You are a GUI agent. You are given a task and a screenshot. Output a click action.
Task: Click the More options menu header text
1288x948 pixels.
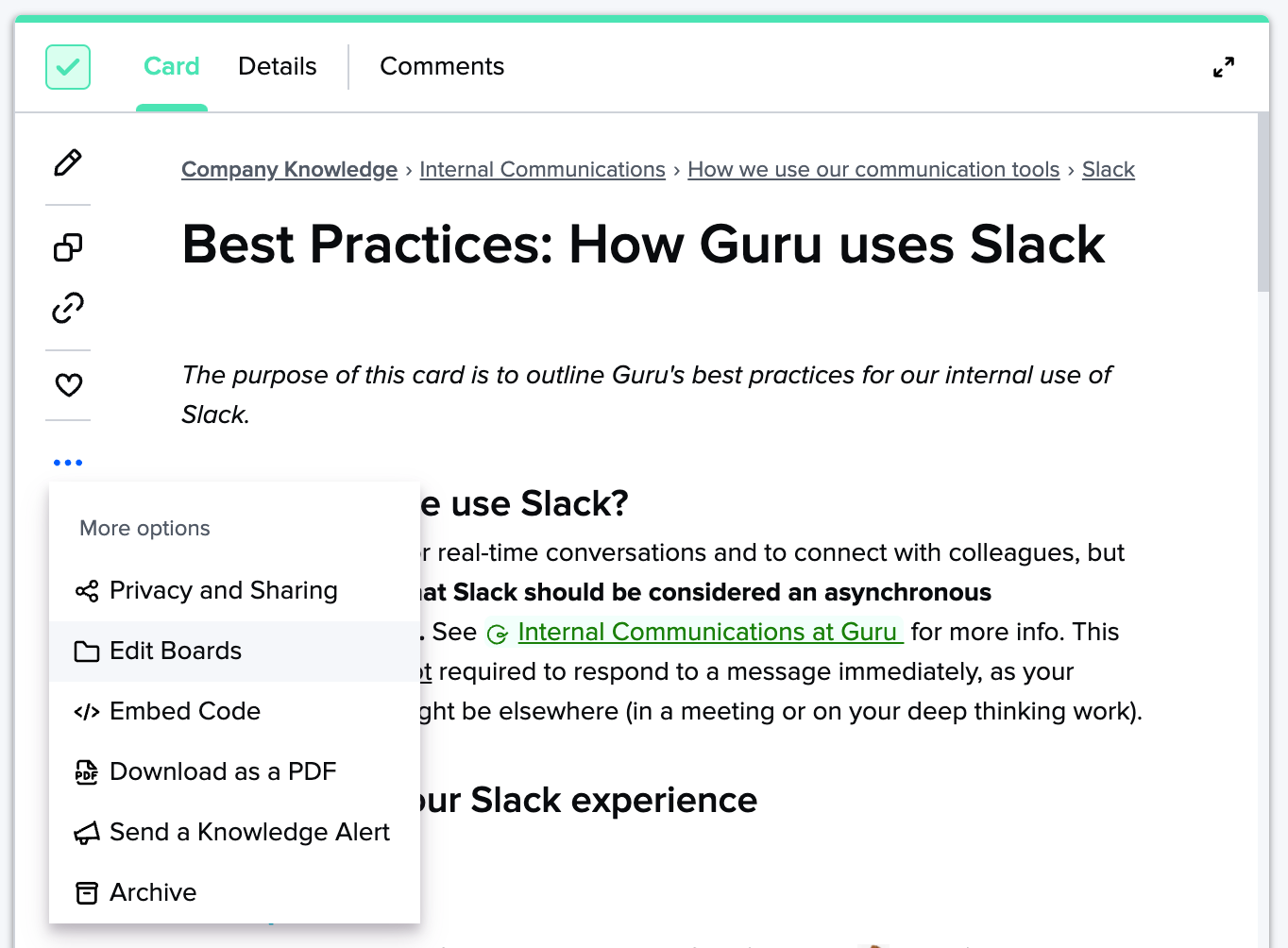point(144,528)
